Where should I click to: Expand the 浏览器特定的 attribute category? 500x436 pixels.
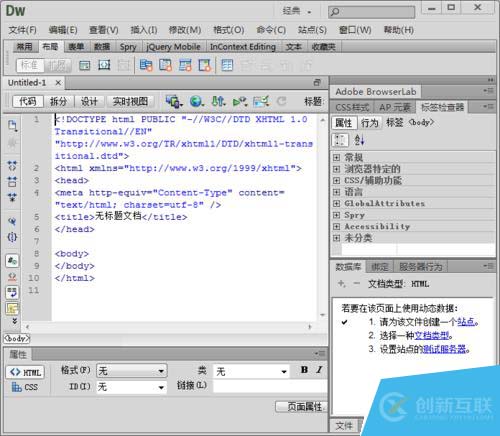coord(337,169)
